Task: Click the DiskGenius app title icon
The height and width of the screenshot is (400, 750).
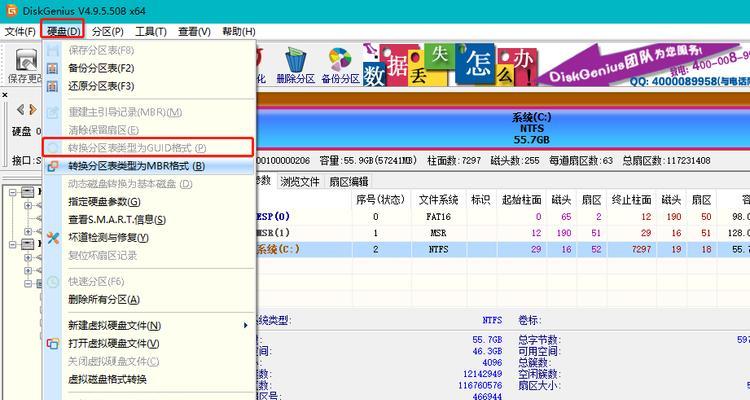Action: pos(11,11)
